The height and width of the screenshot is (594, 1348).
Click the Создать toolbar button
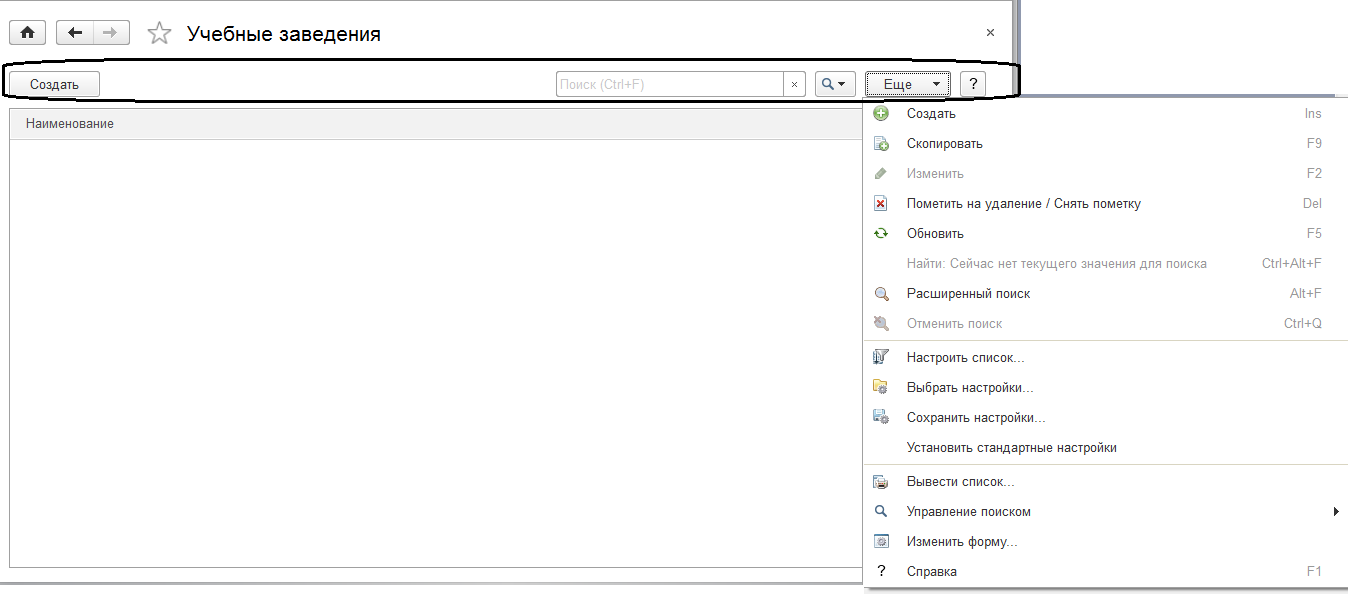[54, 84]
